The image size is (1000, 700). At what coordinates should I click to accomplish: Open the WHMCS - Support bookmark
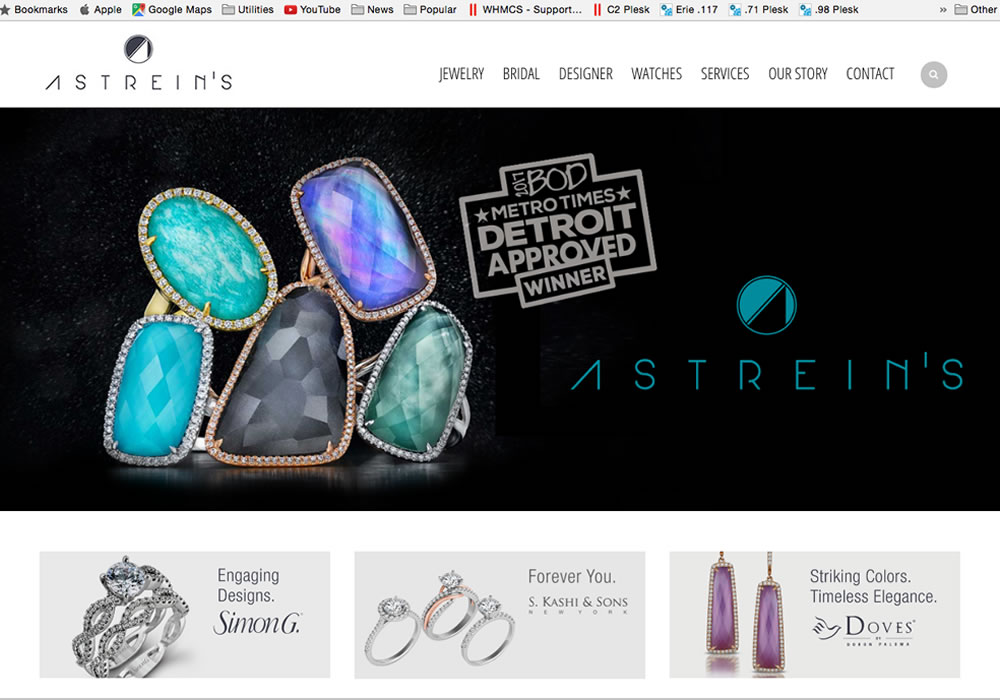[526, 10]
